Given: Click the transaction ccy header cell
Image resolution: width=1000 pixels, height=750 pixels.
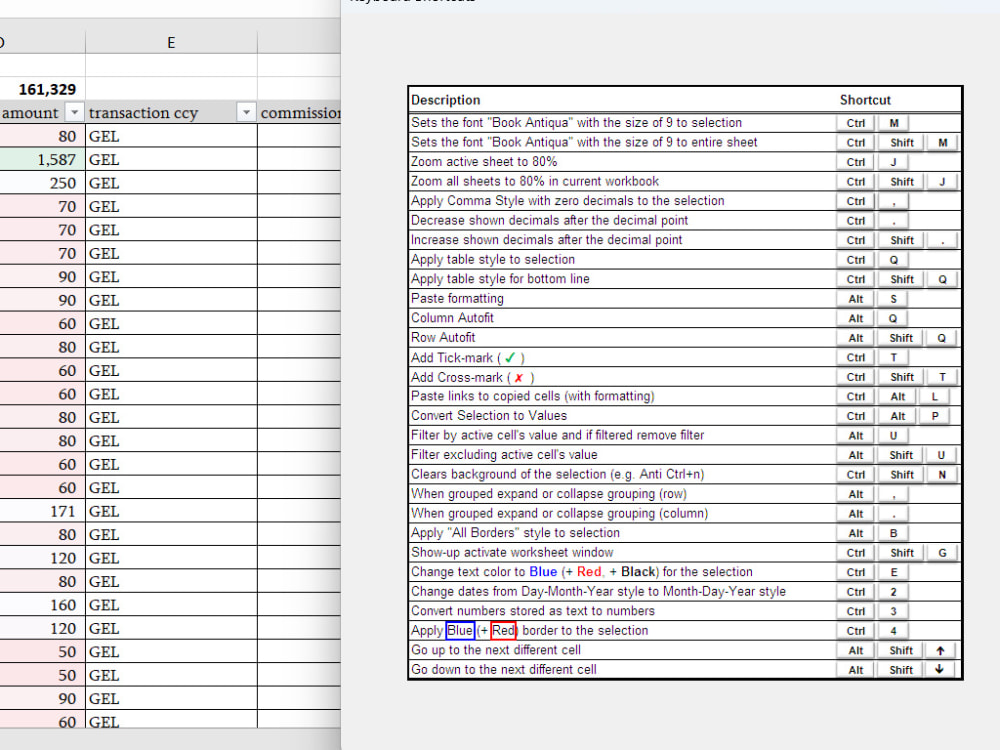Looking at the screenshot, I should point(171,113).
